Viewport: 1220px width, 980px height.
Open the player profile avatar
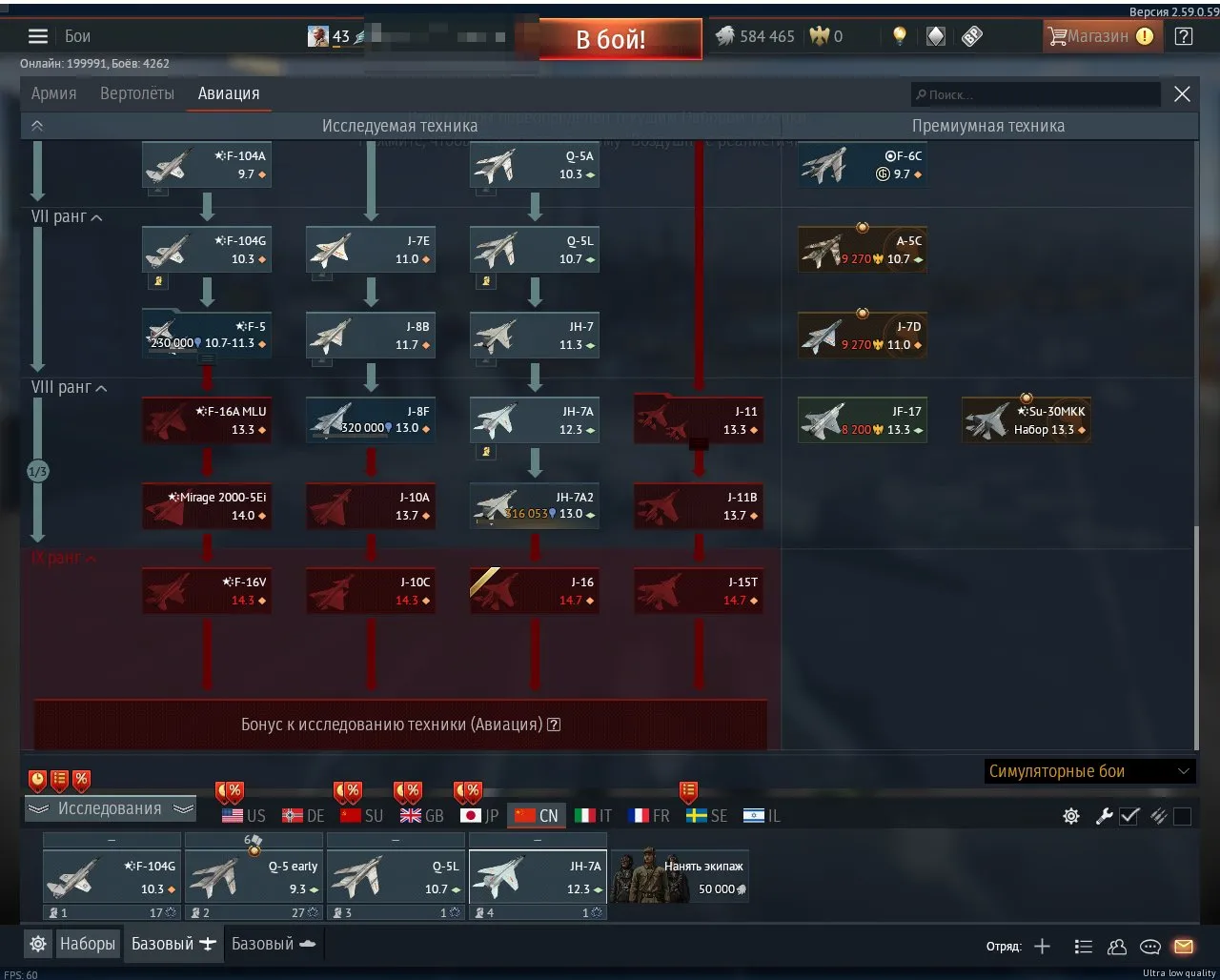pos(318,36)
